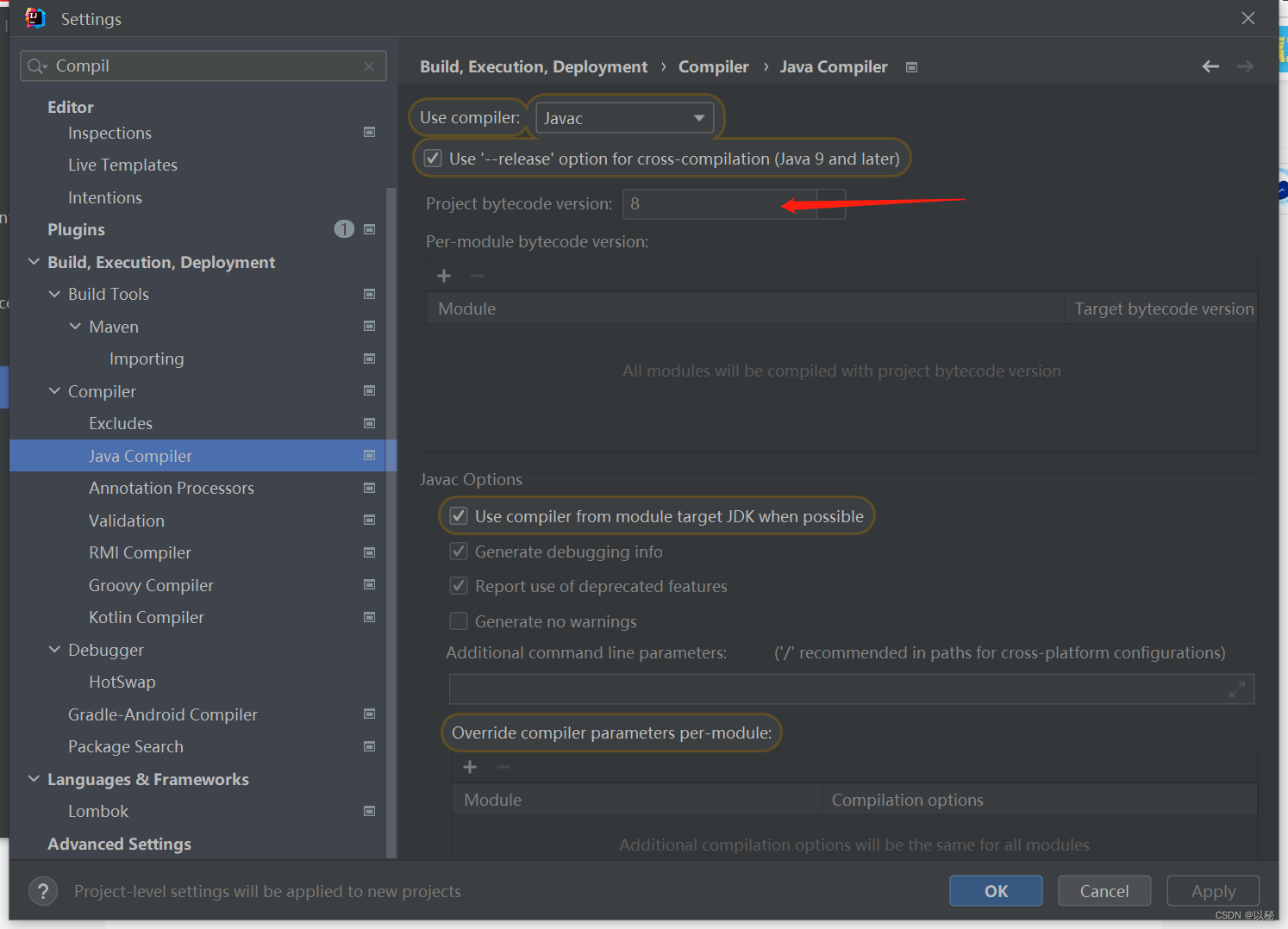Open the Editor settings category
The height and width of the screenshot is (929, 1288).
(x=71, y=107)
